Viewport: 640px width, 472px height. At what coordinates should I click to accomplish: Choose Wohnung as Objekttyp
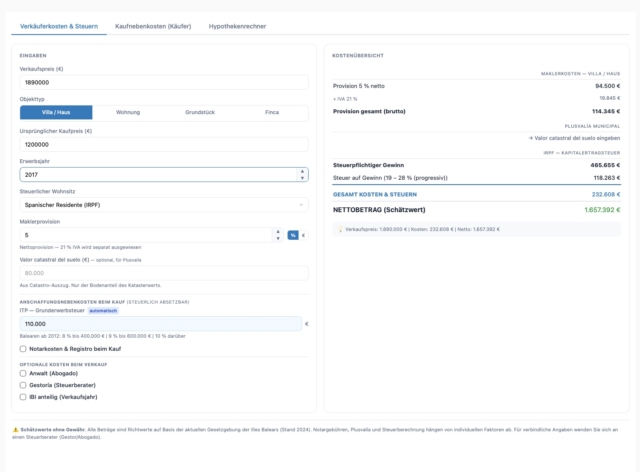coord(128,112)
